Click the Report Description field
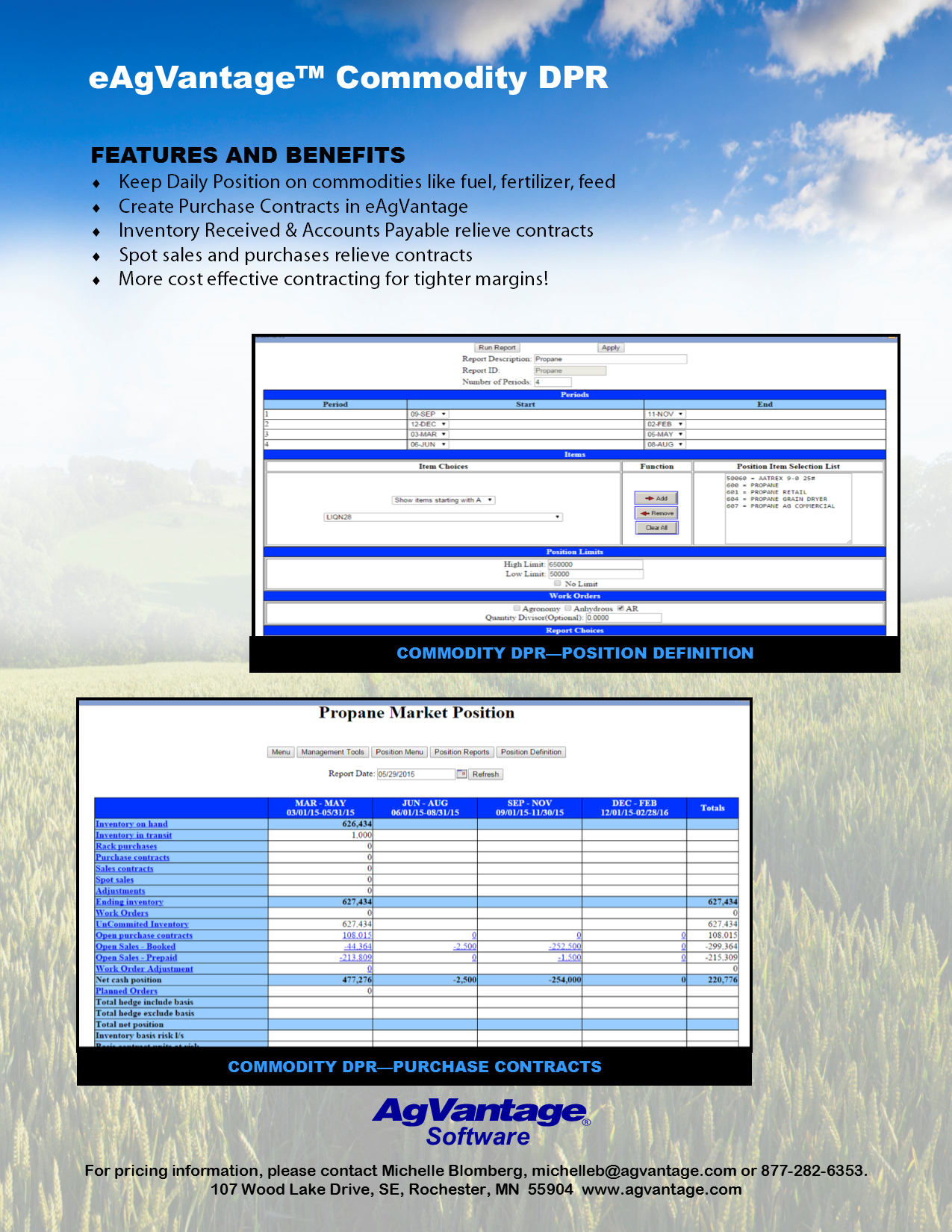Image resolution: width=952 pixels, height=1232 pixels. click(x=610, y=359)
